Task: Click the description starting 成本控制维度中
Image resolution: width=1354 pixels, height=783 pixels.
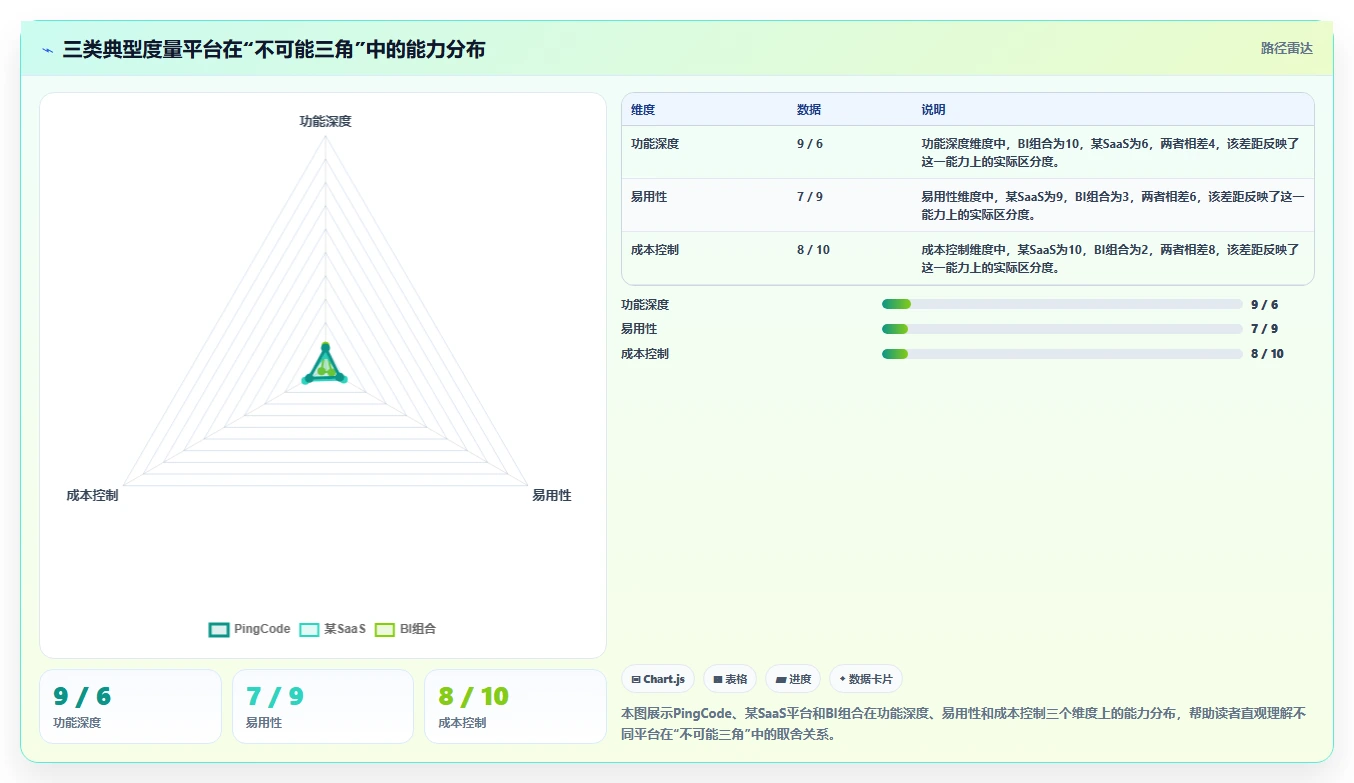Action: tap(1110, 258)
